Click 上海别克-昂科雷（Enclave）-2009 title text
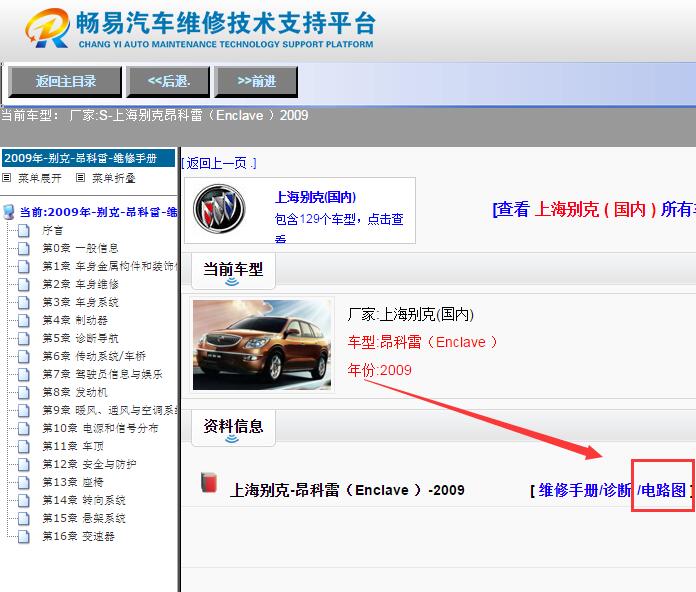Screen dimensions: 696x592 (x=347, y=490)
